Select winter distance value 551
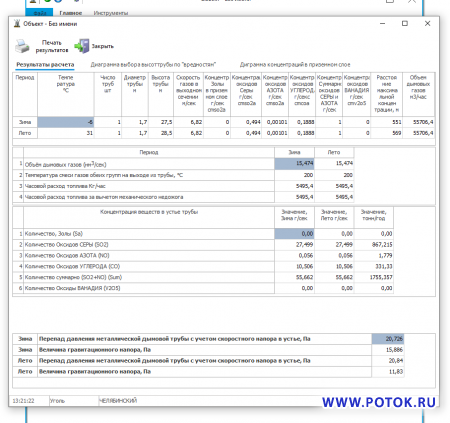Image resolution: width=450 pixels, height=423 pixels. [386, 122]
